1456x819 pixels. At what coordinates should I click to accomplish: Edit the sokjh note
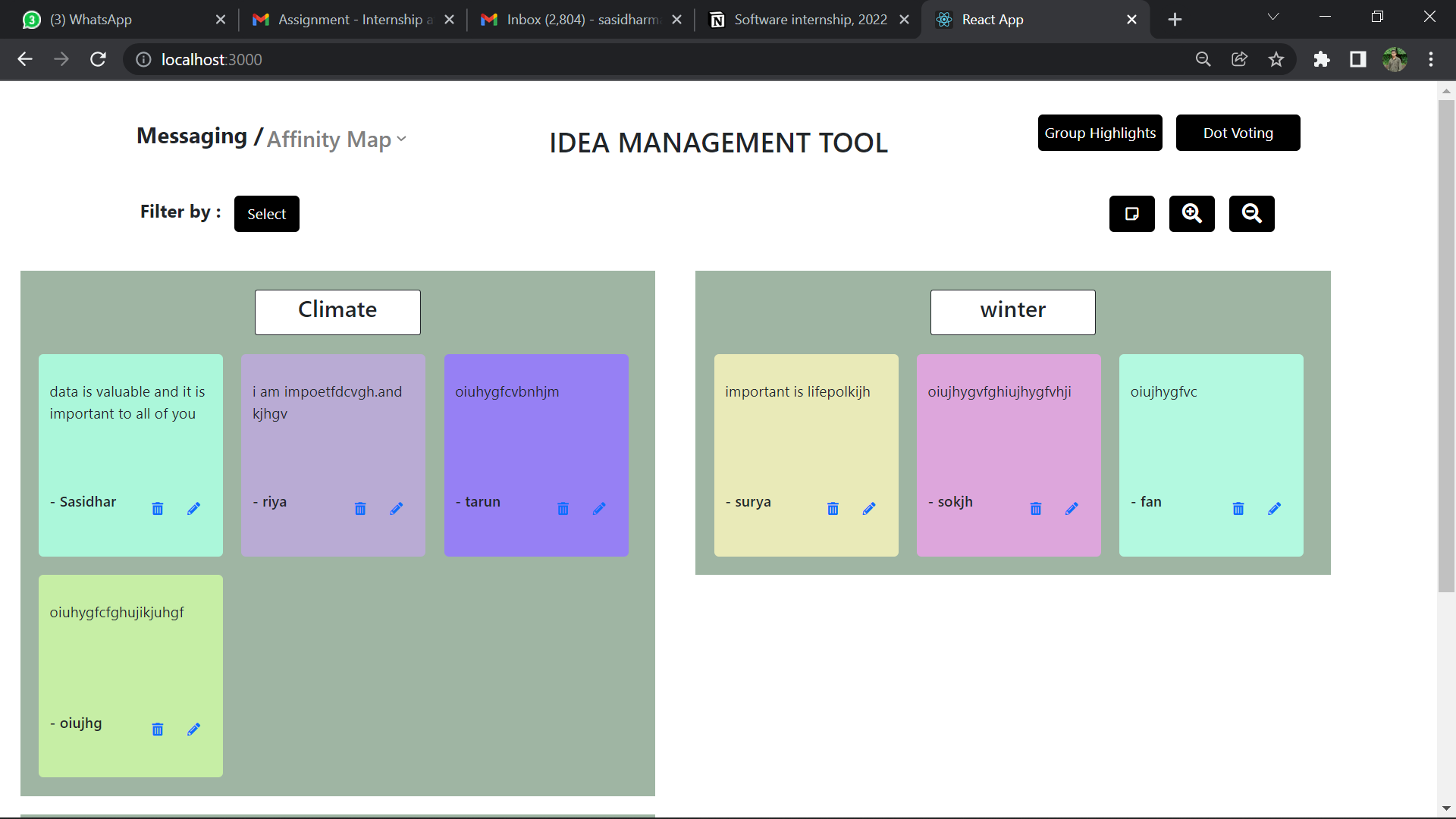[1072, 509]
